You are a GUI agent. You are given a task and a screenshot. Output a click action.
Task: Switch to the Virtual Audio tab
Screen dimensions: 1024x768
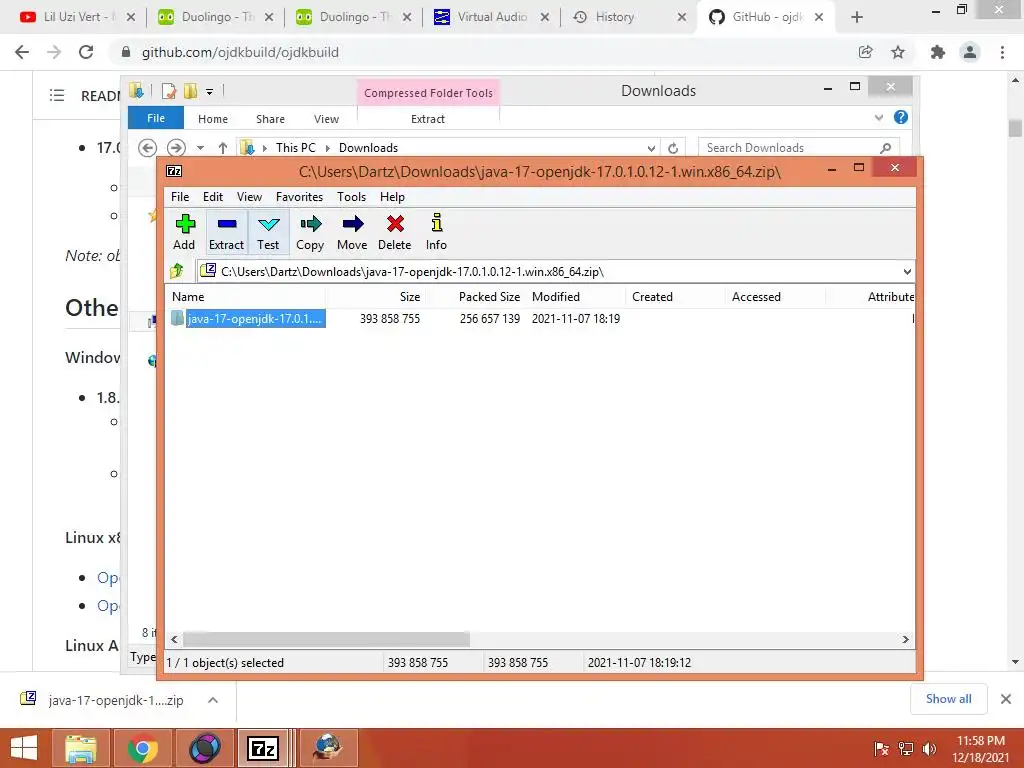(x=490, y=17)
